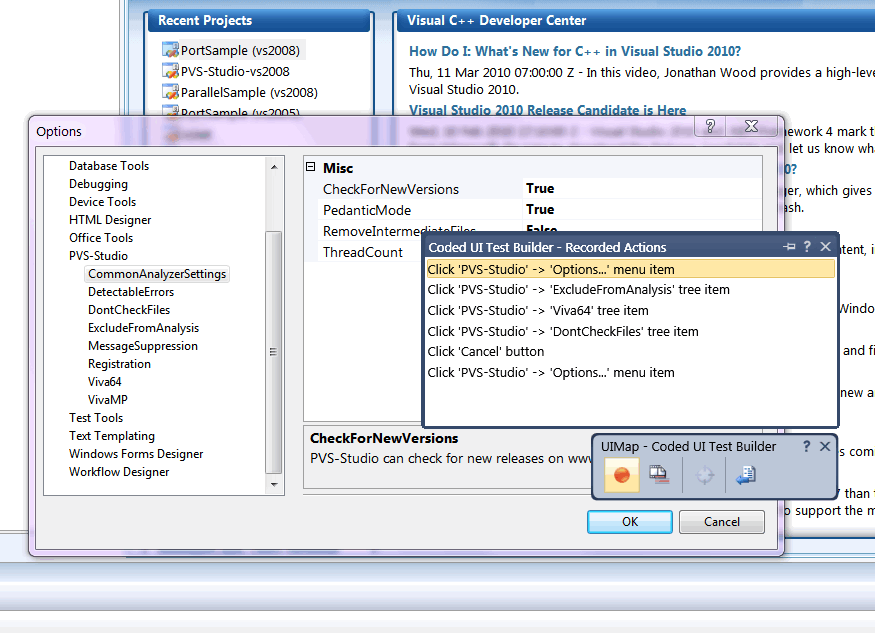Viewport: 875px width, 633px height.
Task: Open the DetectableErrors settings page
Action: pos(131,291)
